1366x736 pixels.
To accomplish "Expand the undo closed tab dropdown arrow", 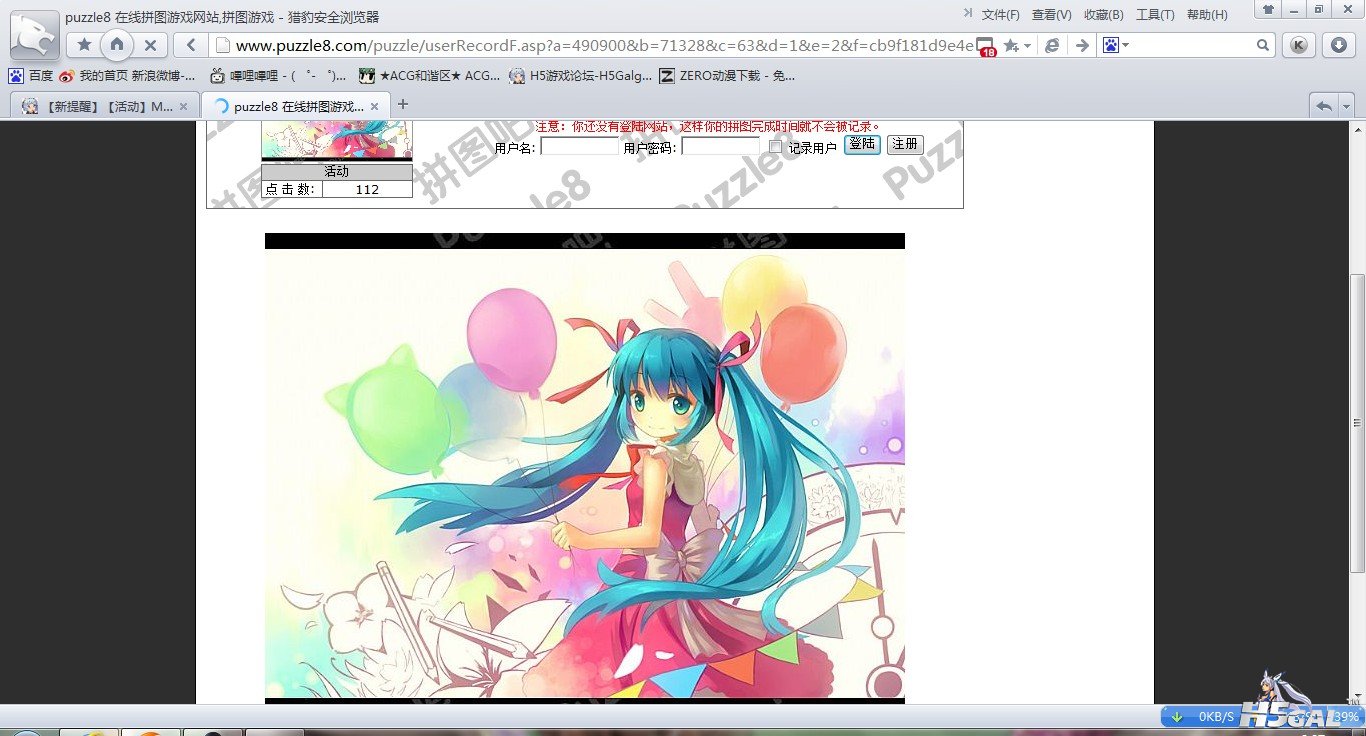I will (1346, 106).
